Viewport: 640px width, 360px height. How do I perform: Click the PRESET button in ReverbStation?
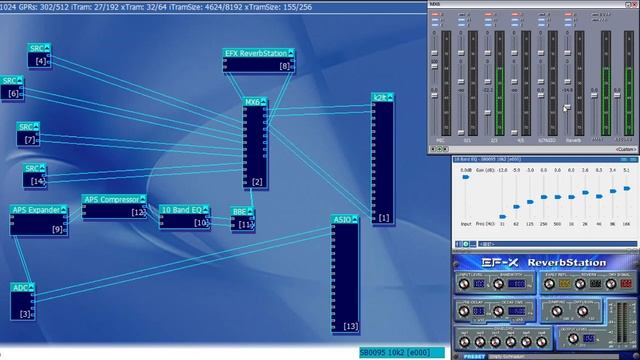point(474,356)
